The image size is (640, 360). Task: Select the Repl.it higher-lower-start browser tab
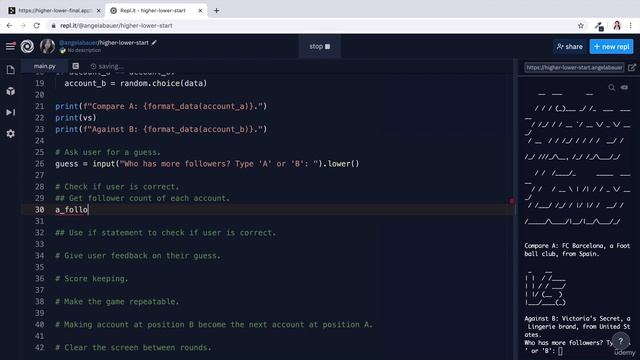[x=156, y=11]
